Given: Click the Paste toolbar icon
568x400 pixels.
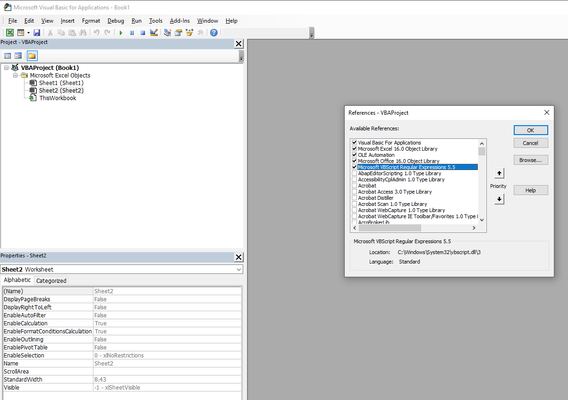Looking at the screenshot, I should (x=72, y=33).
